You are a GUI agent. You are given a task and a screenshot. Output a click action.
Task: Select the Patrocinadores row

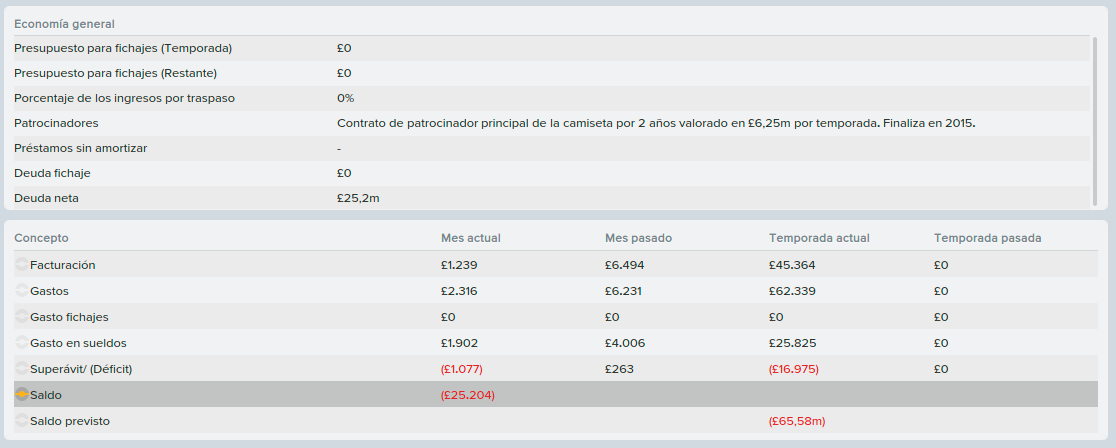click(x=552, y=123)
